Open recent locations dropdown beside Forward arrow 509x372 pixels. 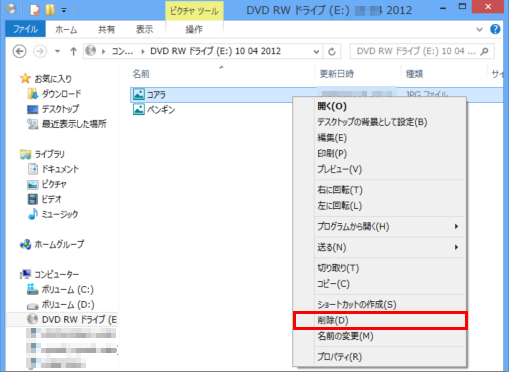click(x=57, y=51)
